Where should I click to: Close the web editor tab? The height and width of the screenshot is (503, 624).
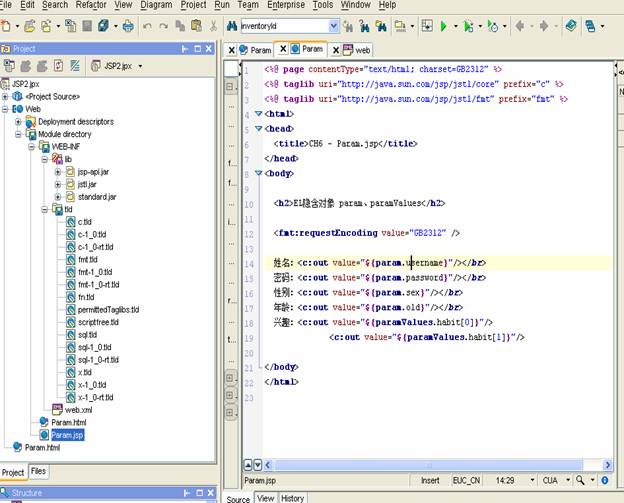tap(336, 50)
